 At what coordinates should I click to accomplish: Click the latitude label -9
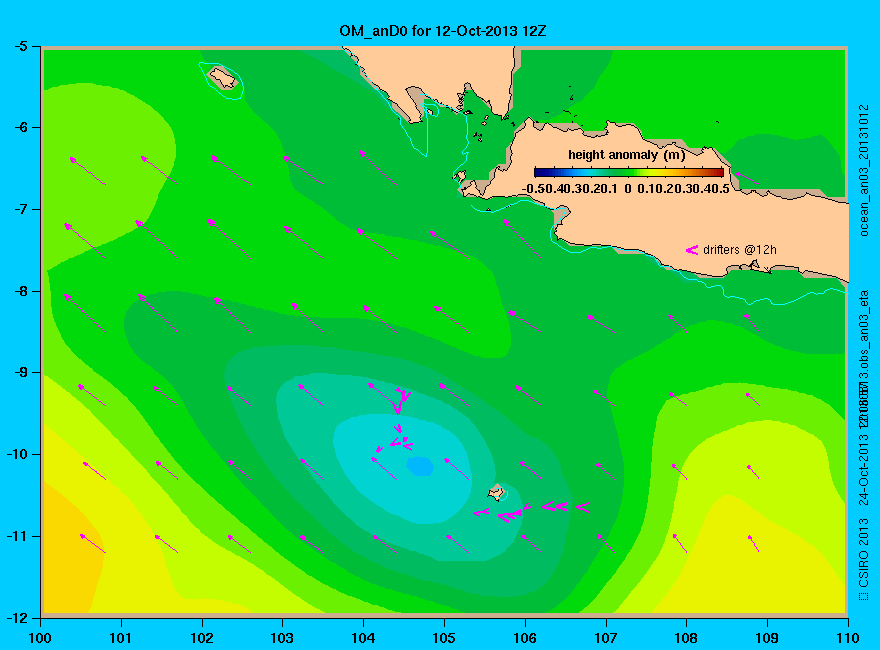[20, 373]
